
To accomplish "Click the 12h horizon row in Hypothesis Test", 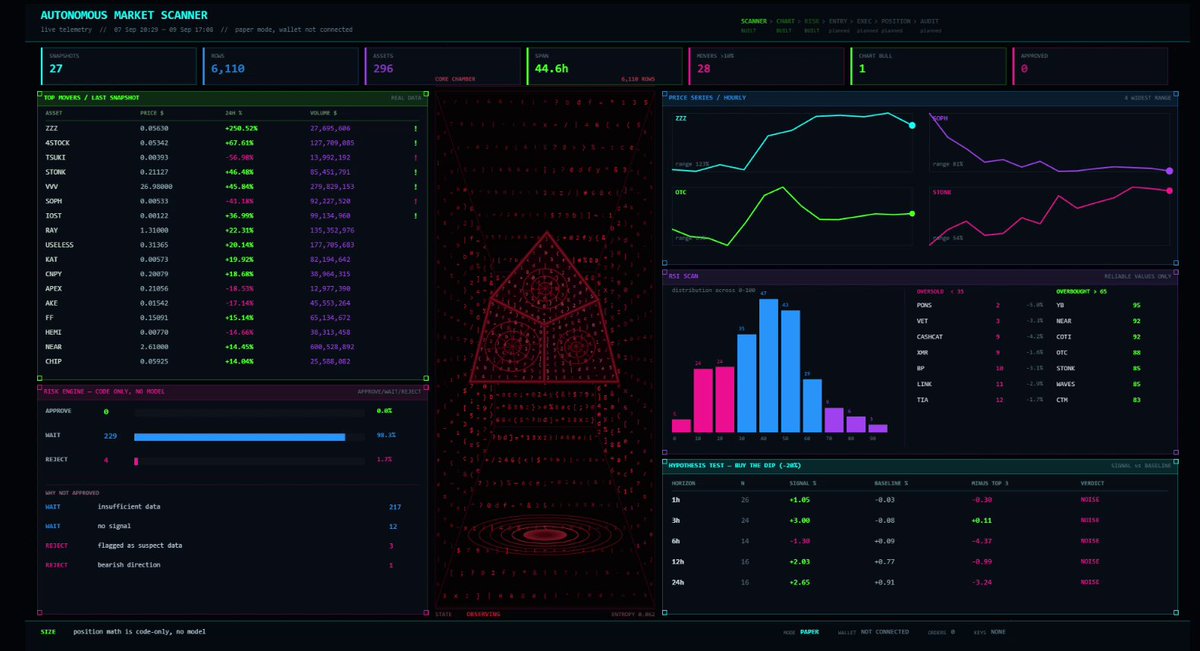I will [x=919, y=562].
